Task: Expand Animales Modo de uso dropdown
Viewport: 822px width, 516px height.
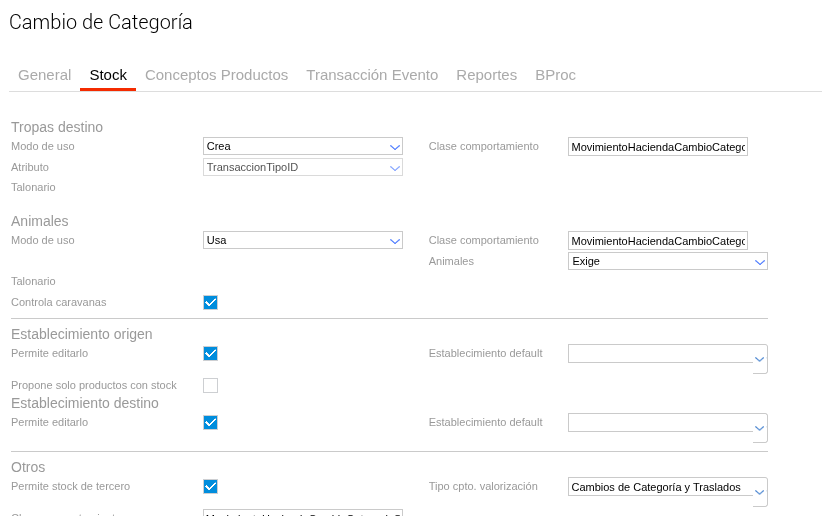Action: point(302,240)
